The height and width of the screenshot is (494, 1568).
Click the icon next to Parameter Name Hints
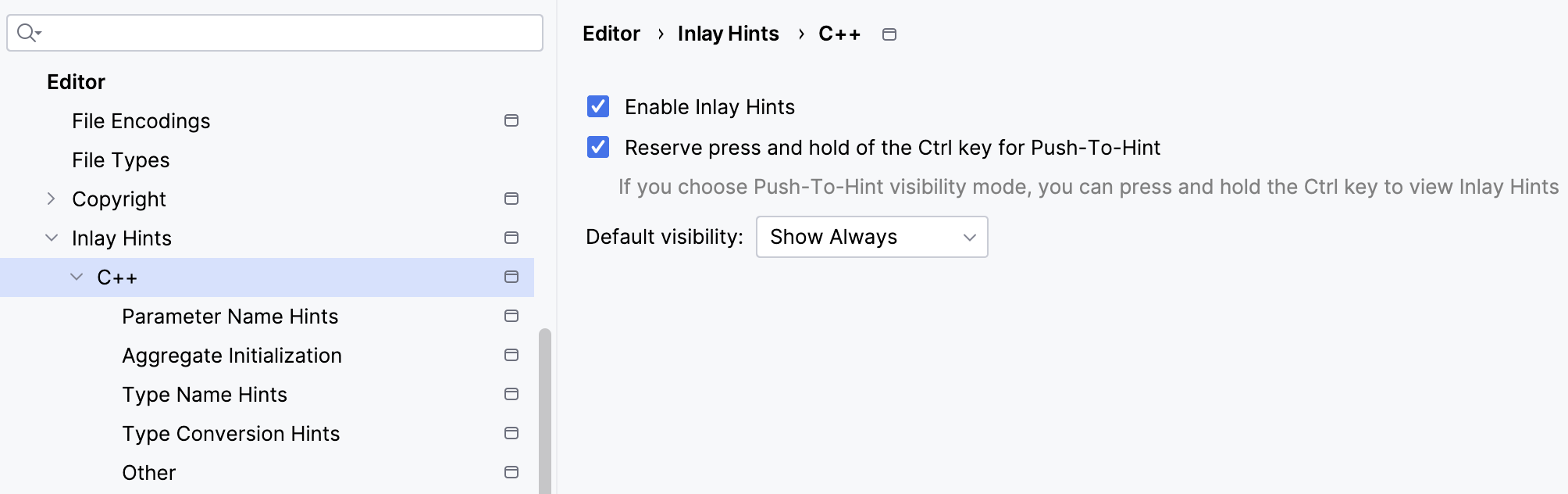pyautogui.click(x=511, y=316)
